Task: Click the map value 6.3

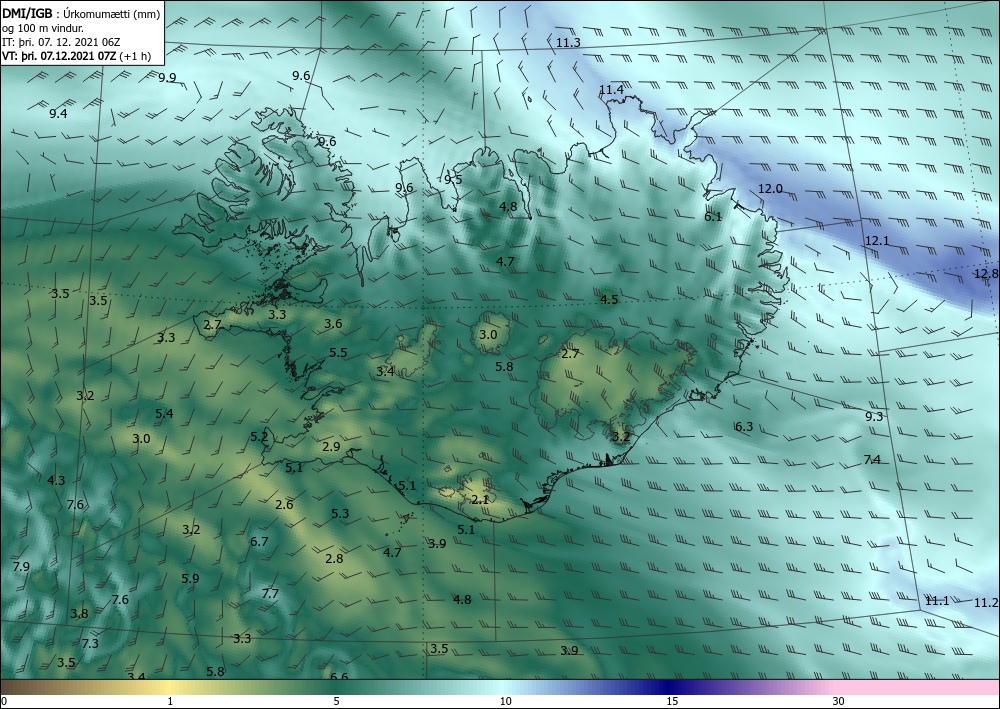Action: (744, 427)
